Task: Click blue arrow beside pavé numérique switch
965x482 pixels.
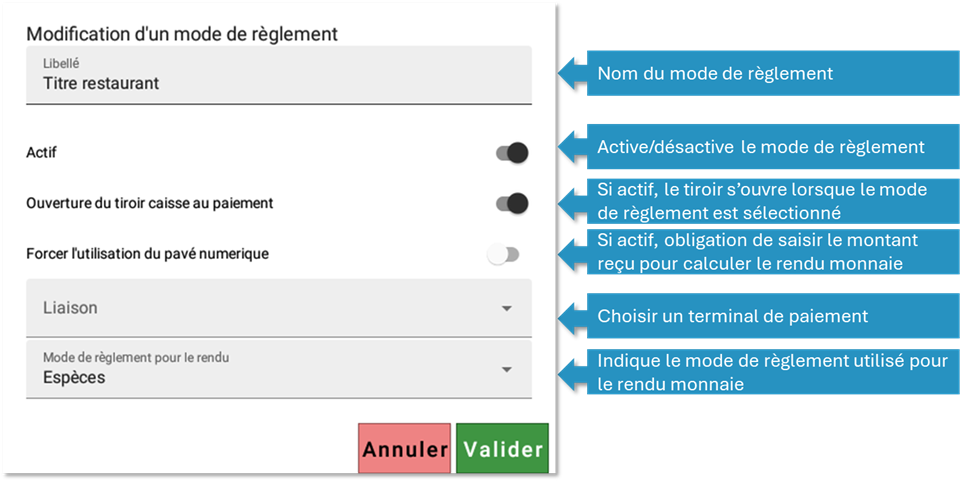Action: click(x=568, y=253)
